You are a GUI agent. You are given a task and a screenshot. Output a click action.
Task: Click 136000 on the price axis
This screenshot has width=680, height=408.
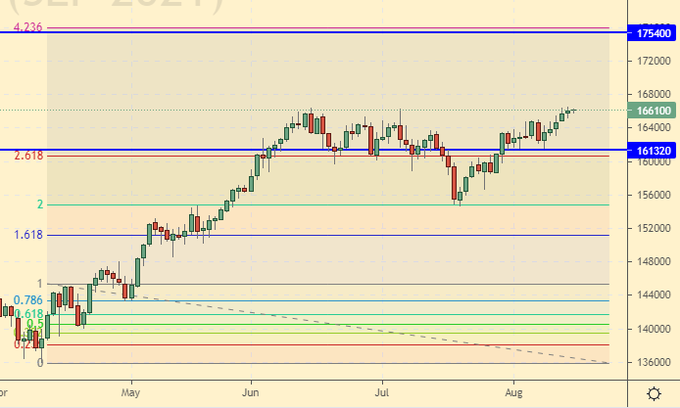652,362
